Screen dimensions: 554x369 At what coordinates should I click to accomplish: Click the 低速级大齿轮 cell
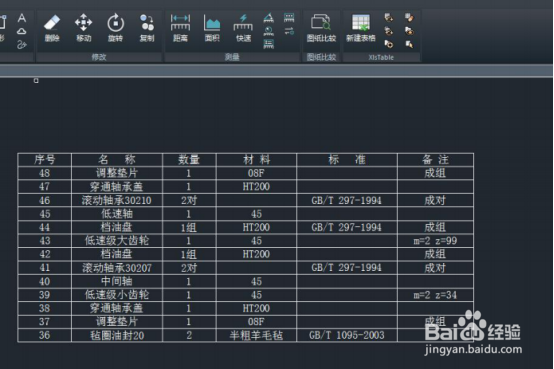(x=117, y=241)
